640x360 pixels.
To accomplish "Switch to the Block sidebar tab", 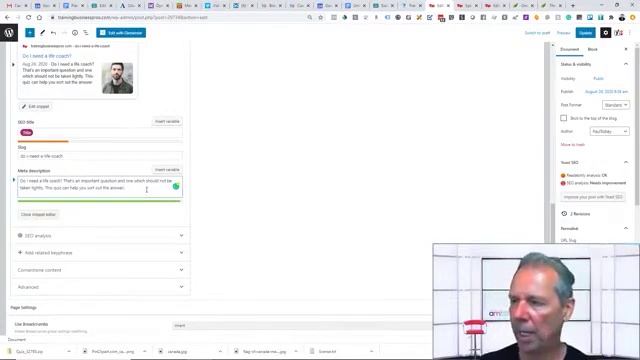I will [x=592, y=49].
